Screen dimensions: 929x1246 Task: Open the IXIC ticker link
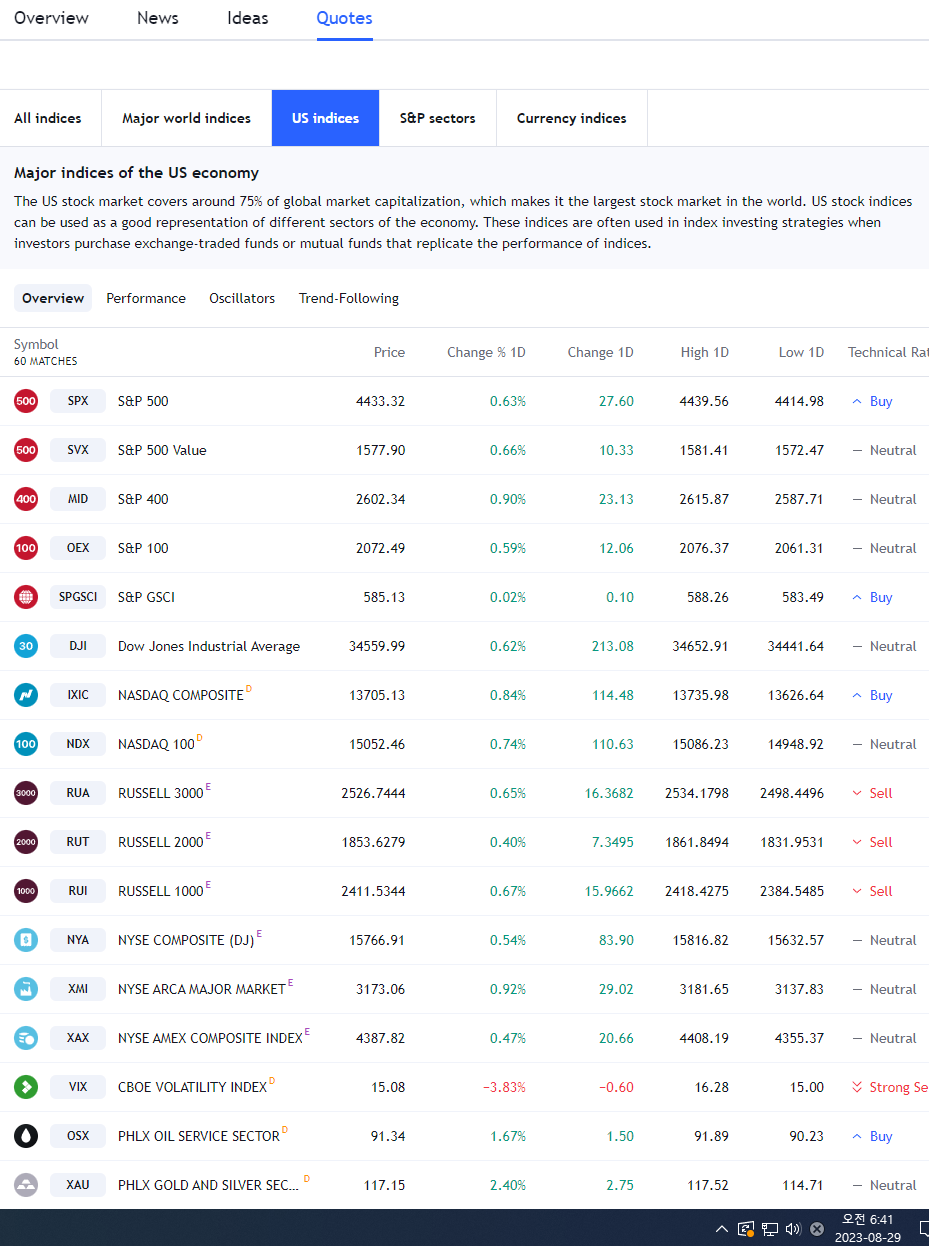(78, 695)
